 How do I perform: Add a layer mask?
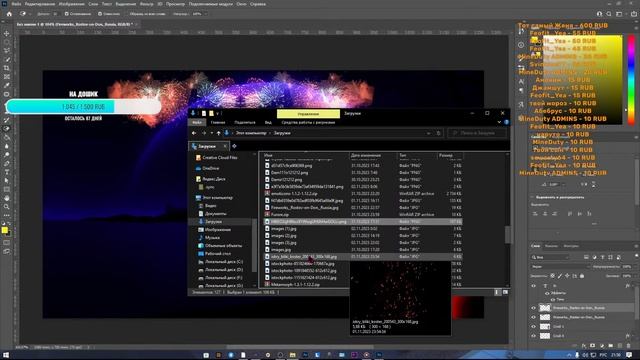(x=593, y=346)
